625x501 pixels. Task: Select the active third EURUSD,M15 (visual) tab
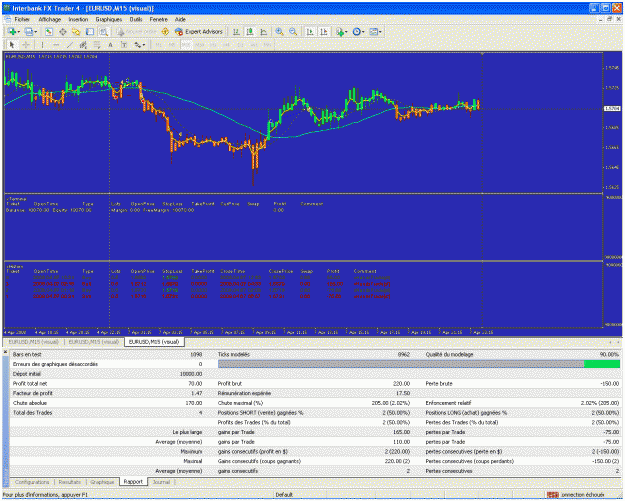[154, 342]
